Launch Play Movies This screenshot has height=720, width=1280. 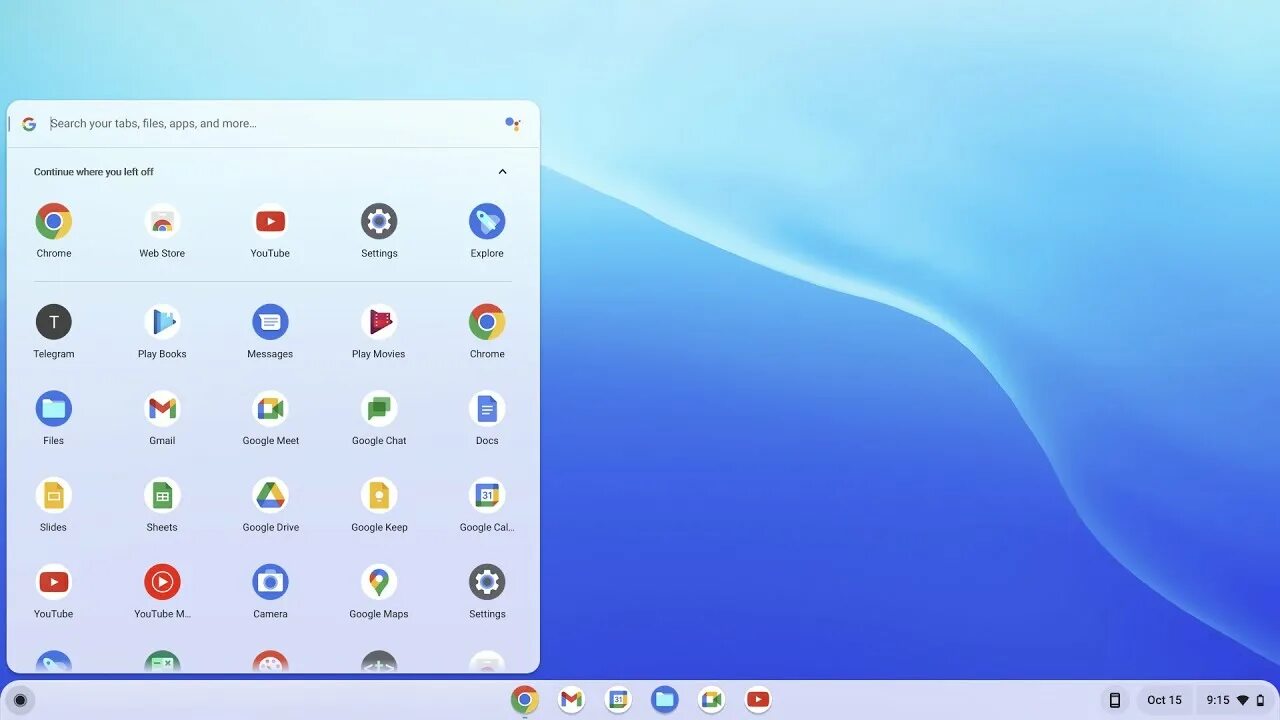click(379, 322)
